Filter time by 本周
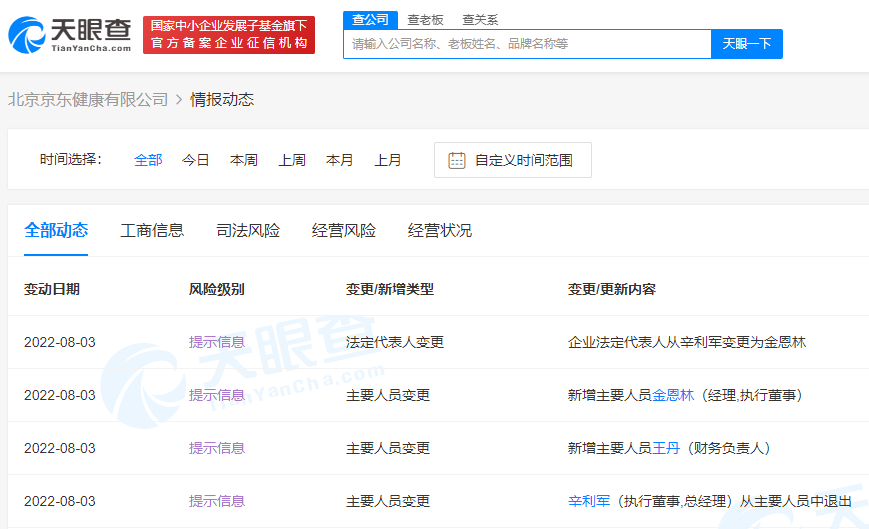The height and width of the screenshot is (529, 869). pos(244,160)
